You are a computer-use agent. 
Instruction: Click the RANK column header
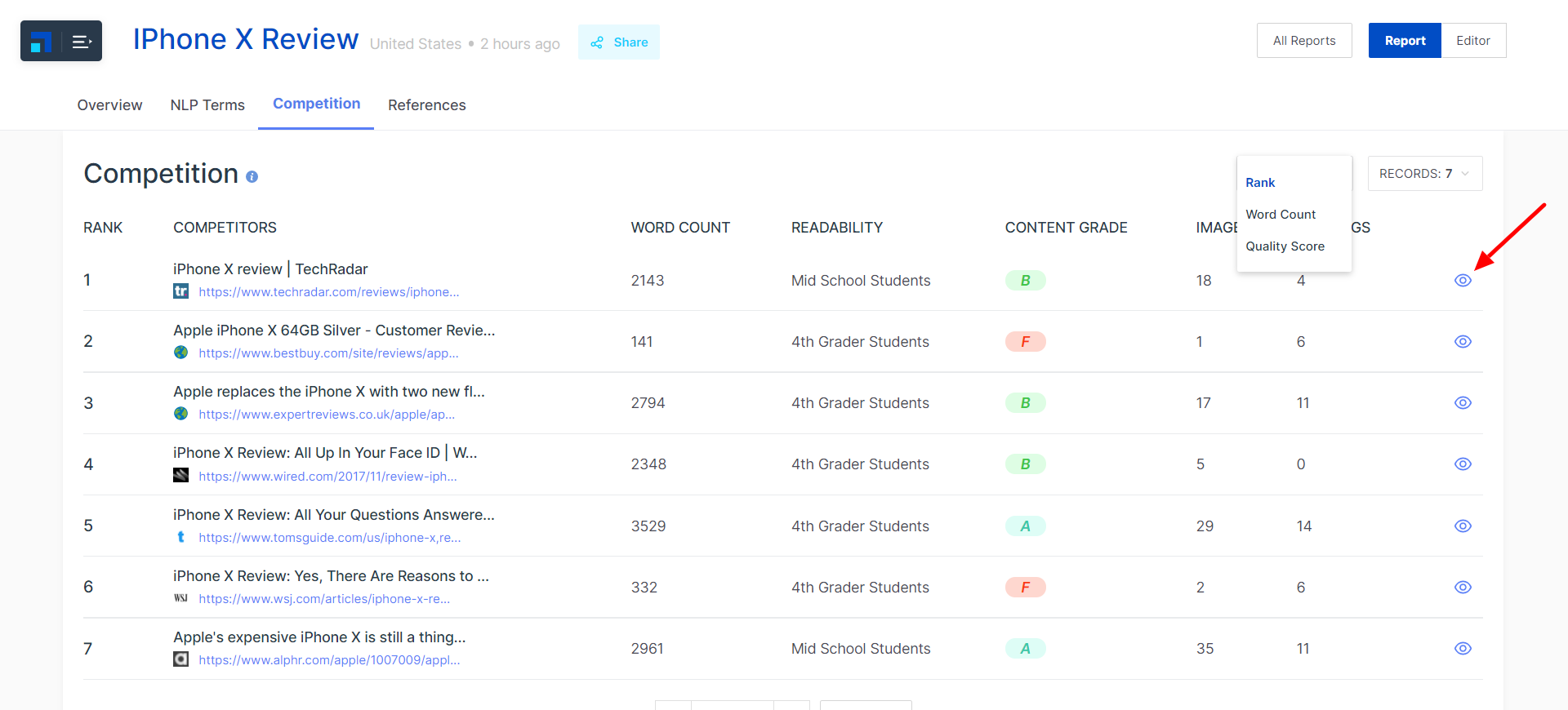pyautogui.click(x=103, y=228)
